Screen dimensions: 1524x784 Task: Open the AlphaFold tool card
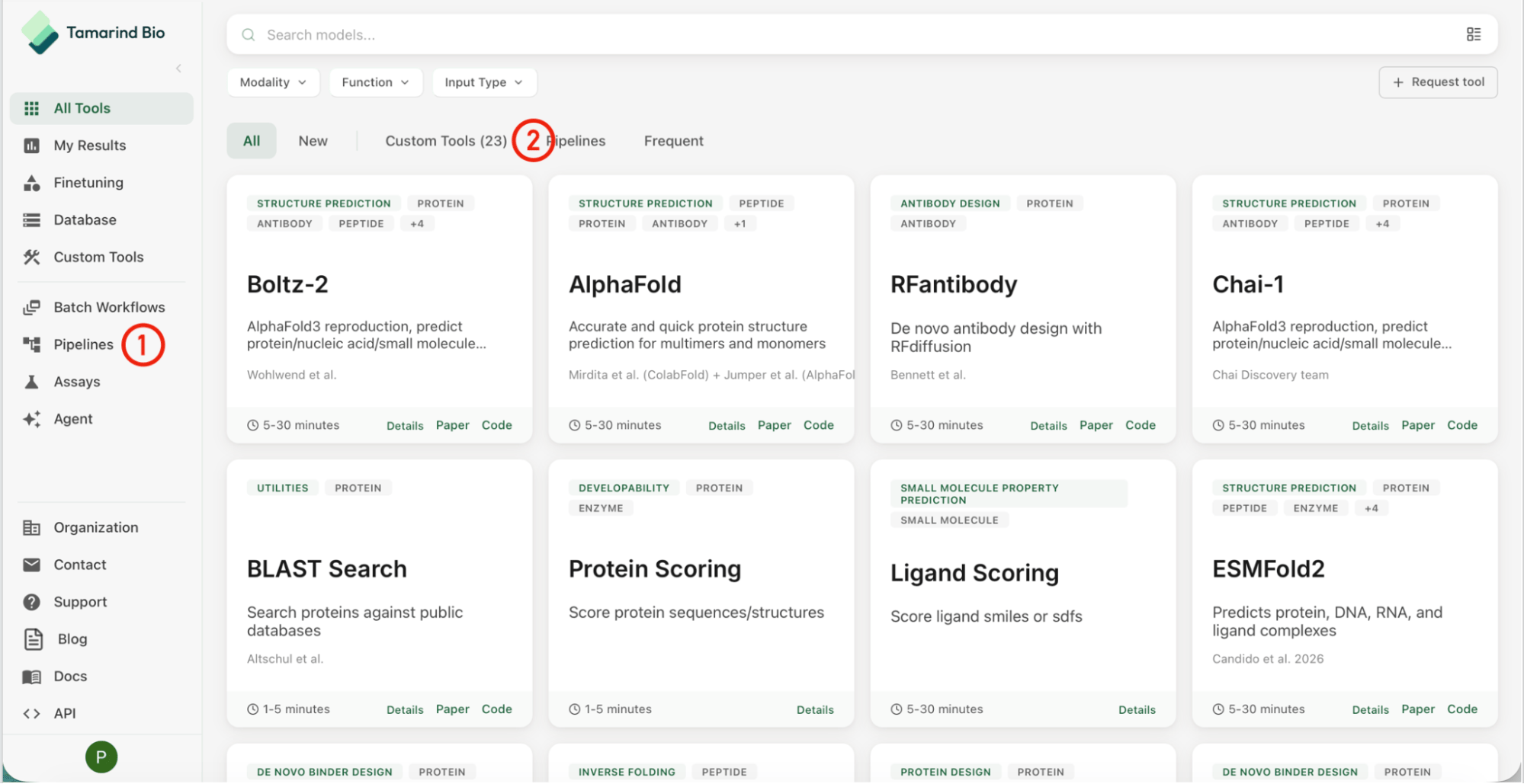pos(701,309)
